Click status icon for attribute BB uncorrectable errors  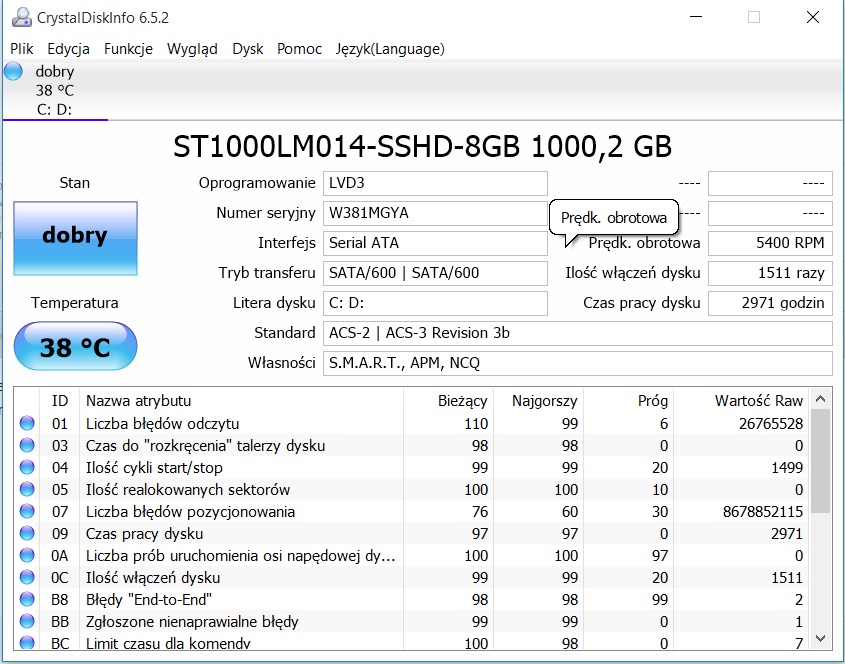click(27, 621)
